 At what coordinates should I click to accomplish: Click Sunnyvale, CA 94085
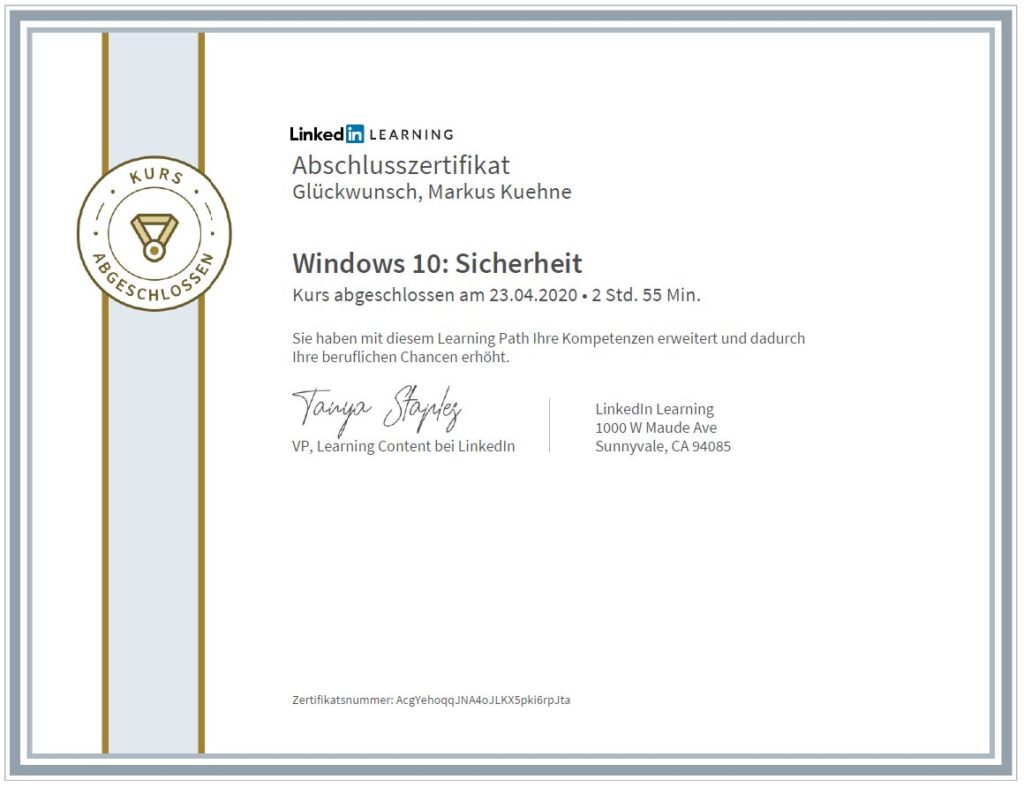[663, 447]
